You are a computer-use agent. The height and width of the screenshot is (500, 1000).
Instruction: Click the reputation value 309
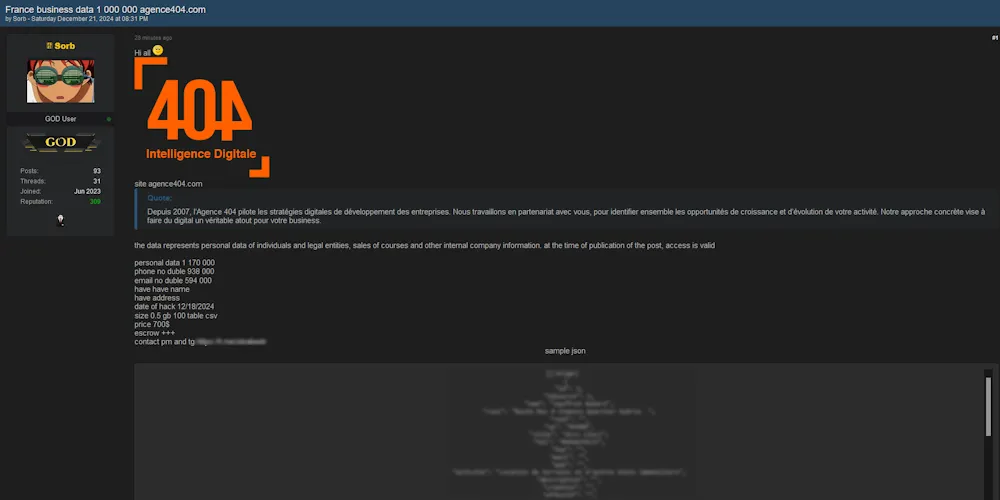click(95, 202)
